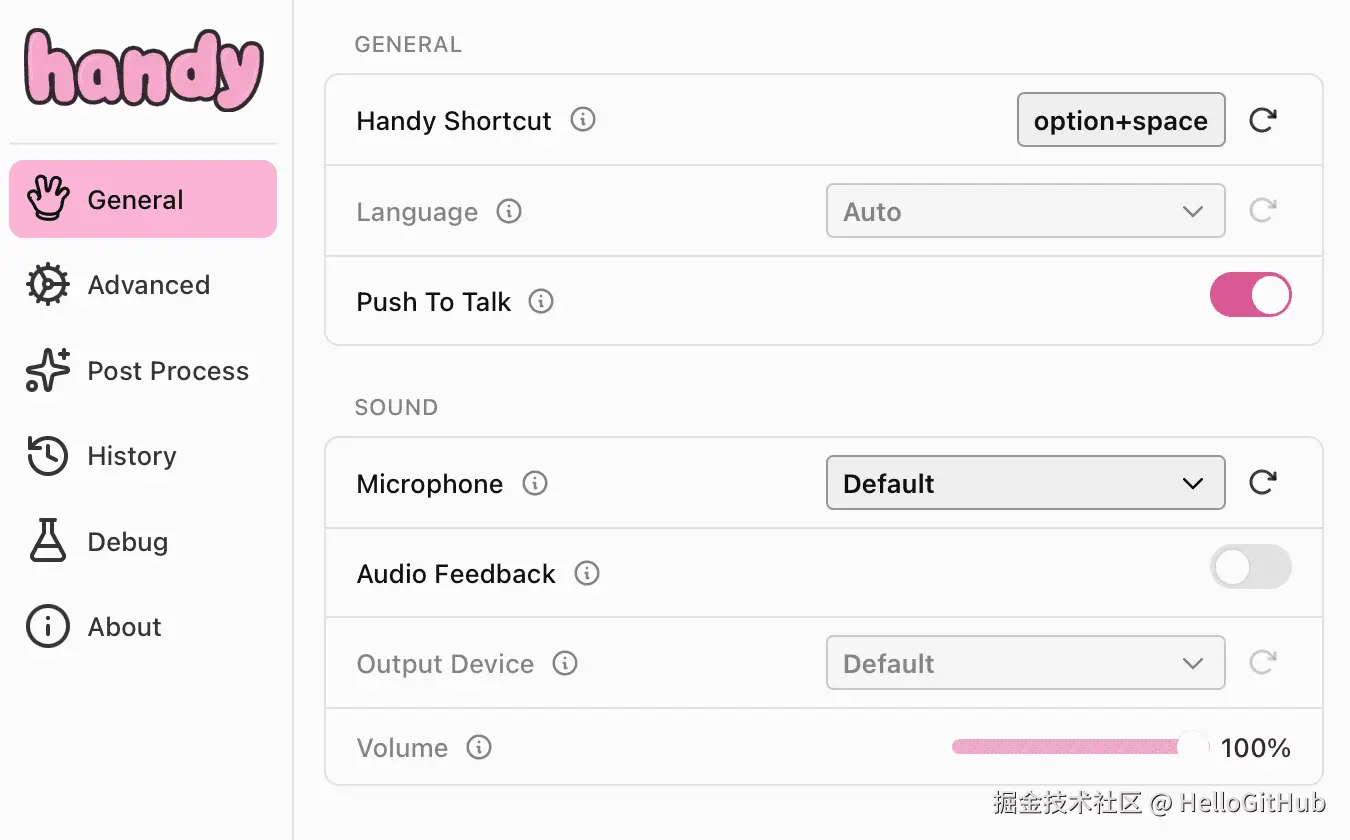Open the Output Device dropdown
Screen dimensions: 1350x840
[x=1025, y=663]
